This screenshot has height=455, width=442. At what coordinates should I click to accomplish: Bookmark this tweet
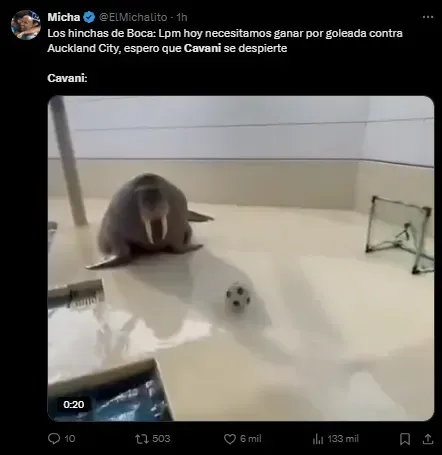(405, 439)
